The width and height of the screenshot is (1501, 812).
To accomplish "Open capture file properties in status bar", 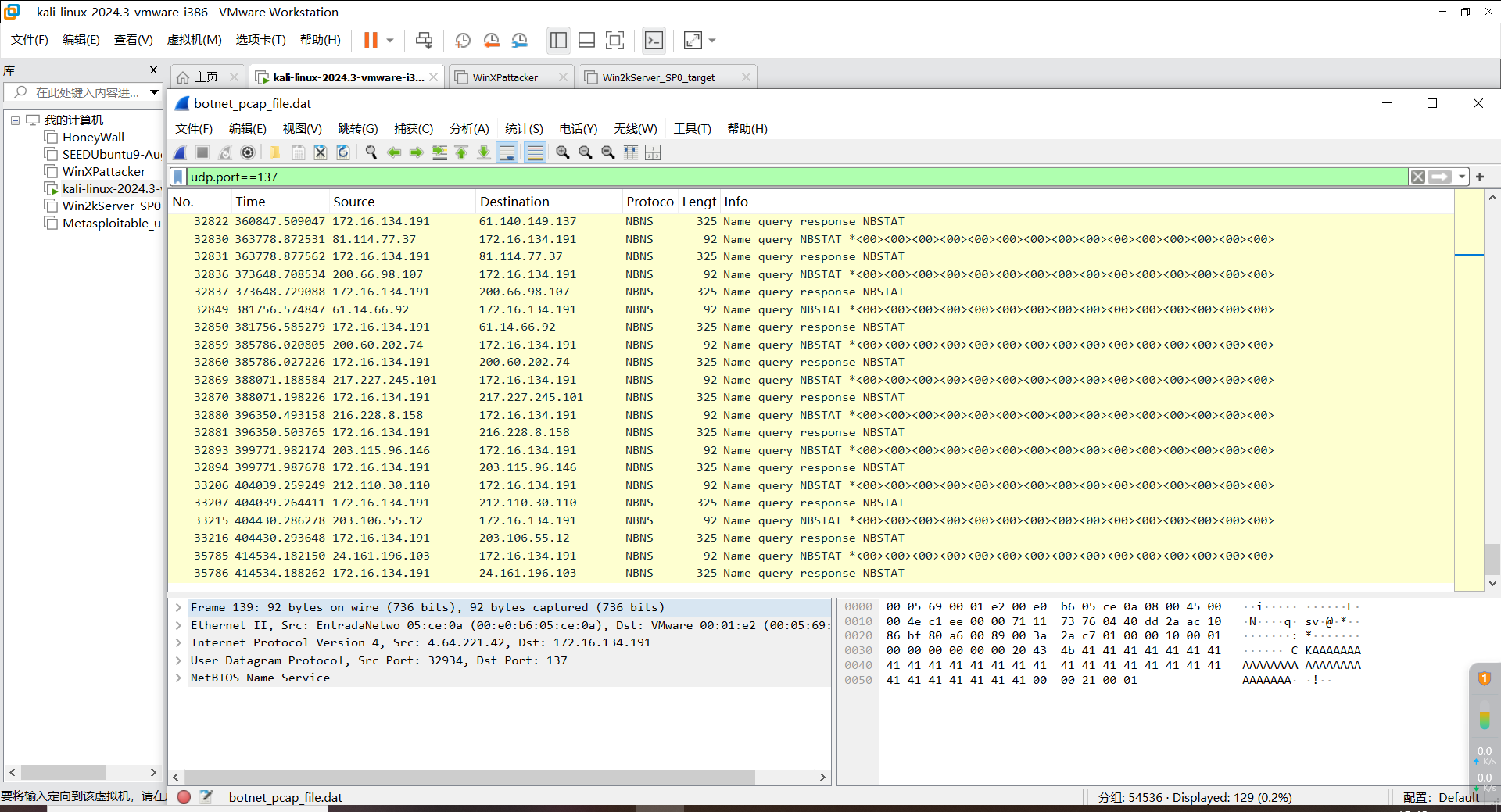I will click(206, 797).
